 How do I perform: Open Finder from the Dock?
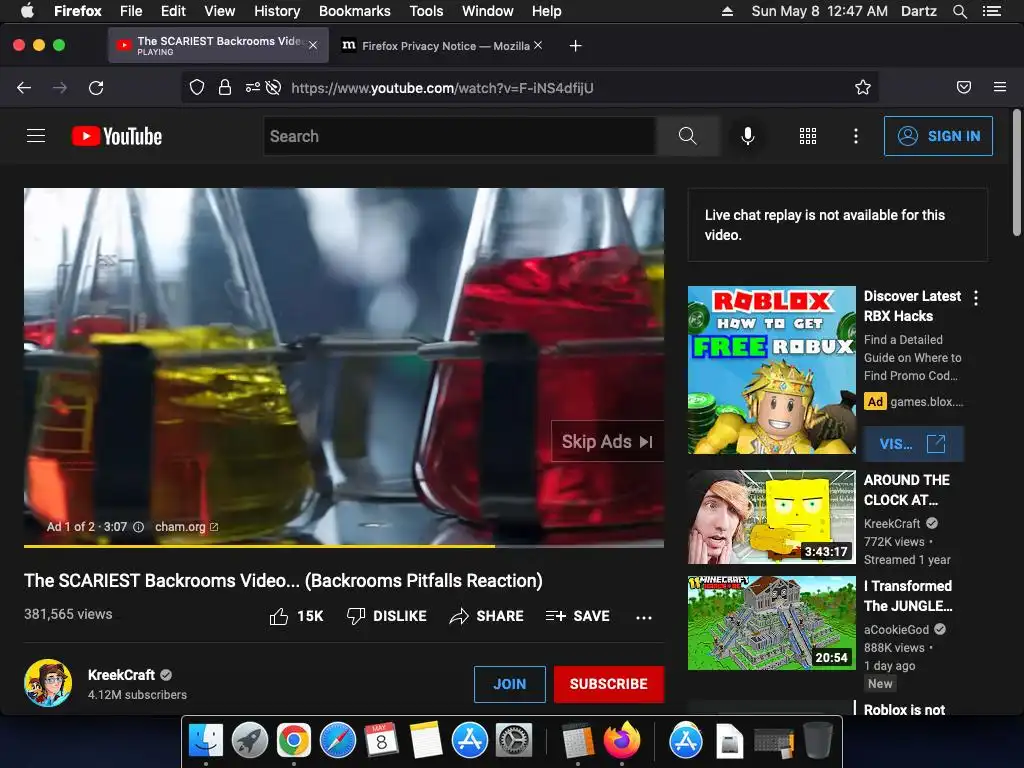pos(206,741)
